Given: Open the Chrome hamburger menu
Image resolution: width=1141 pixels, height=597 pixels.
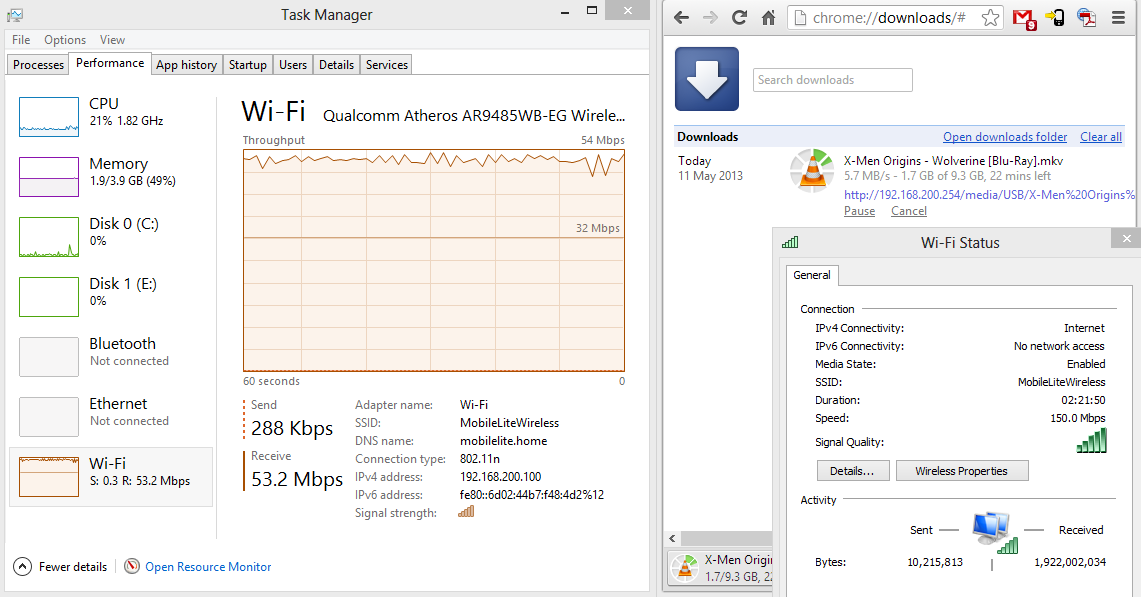Looking at the screenshot, I should pyautogui.click(x=1119, y=18).
